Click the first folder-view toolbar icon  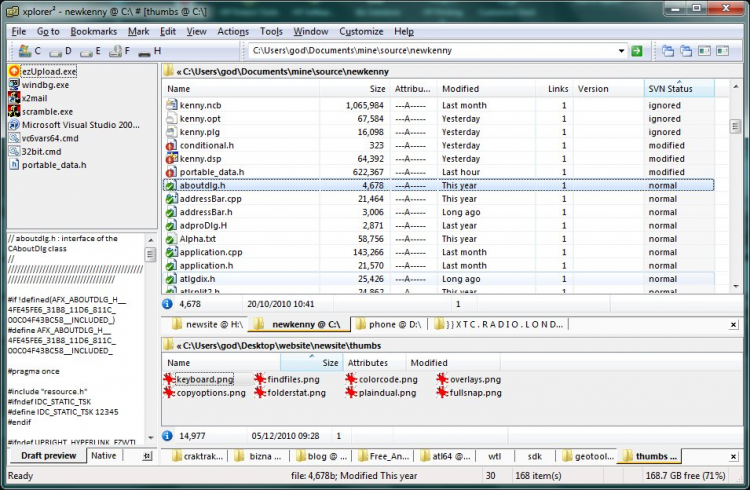[x=668, y=51]
